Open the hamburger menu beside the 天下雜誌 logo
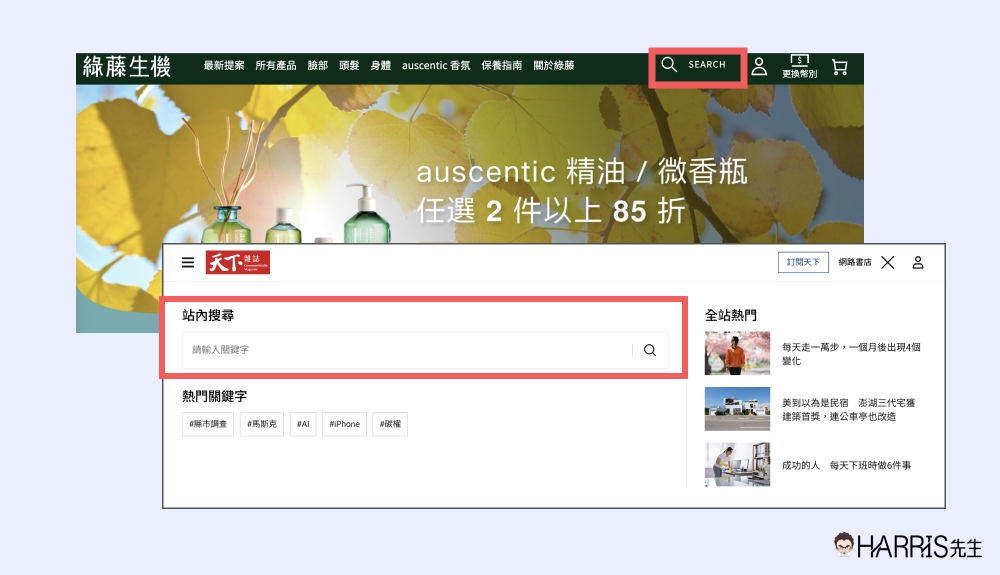Viewport: 1000px width, 575px height. [x=188, y=263]
